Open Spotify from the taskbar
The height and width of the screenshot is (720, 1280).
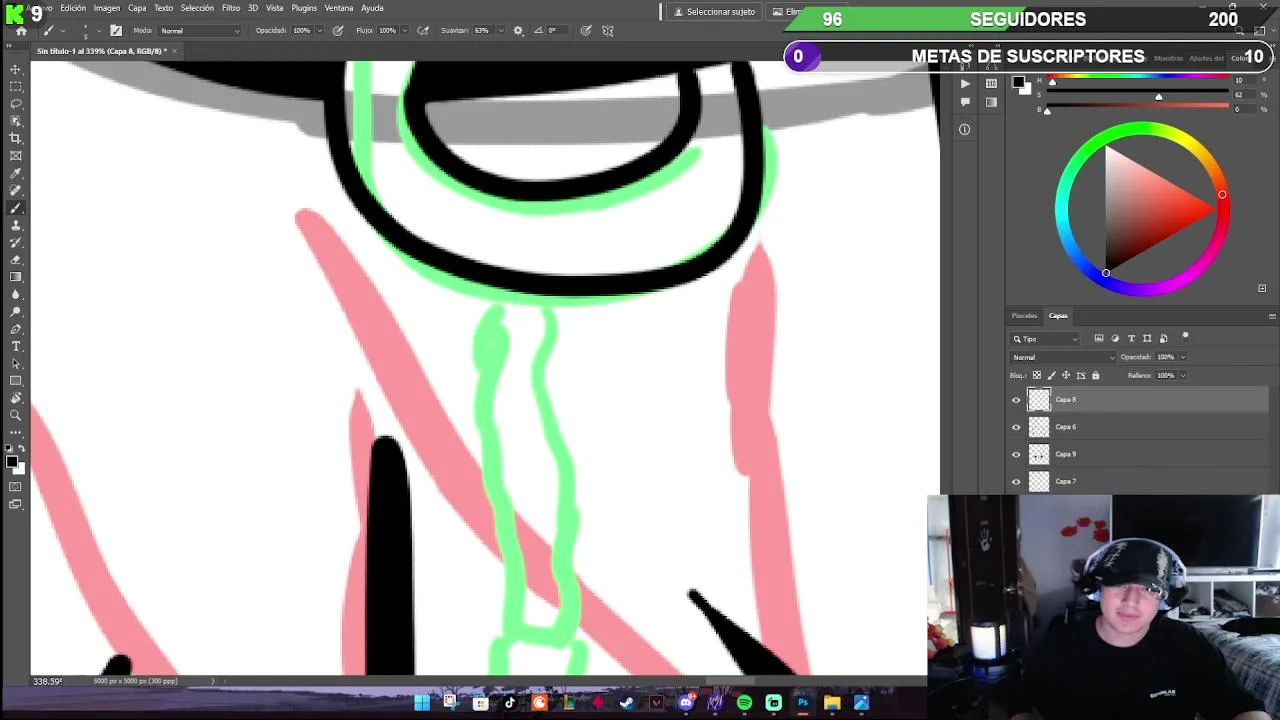pyautogui.click(x=744, y=703)
